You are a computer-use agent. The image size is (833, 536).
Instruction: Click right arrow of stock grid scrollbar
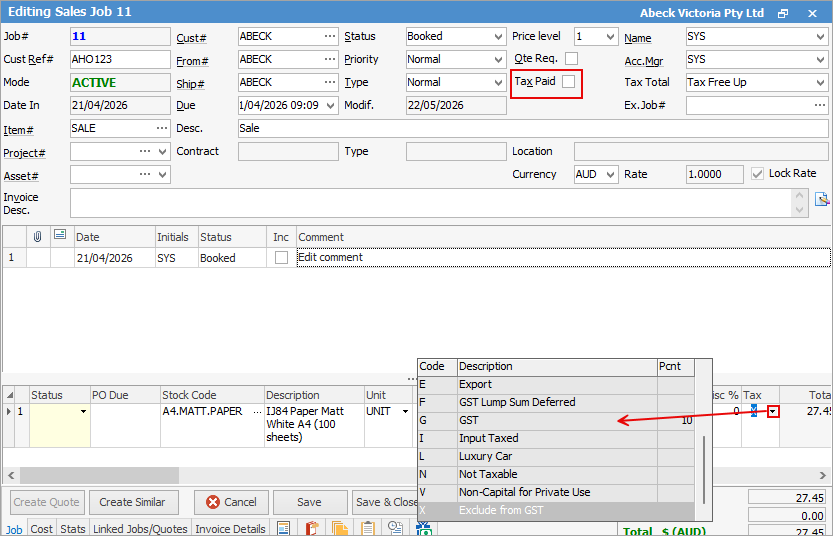pyautogui.click(x=822, y=475)
